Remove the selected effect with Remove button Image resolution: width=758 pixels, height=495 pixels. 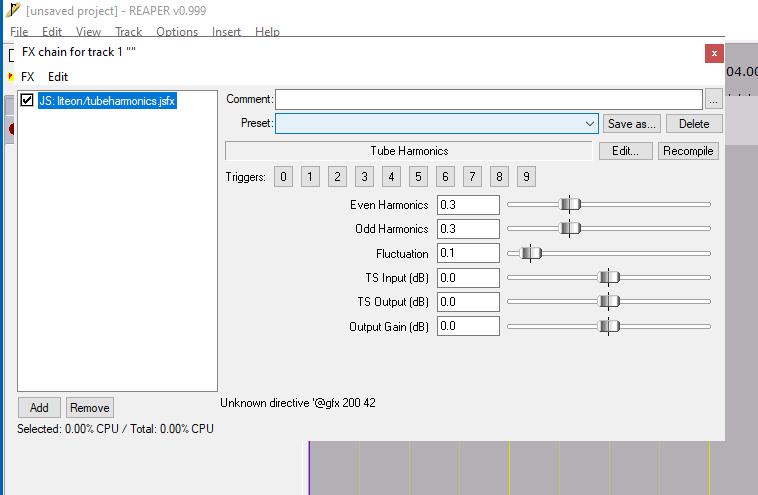pyautogui.click(x=90, y=407)
